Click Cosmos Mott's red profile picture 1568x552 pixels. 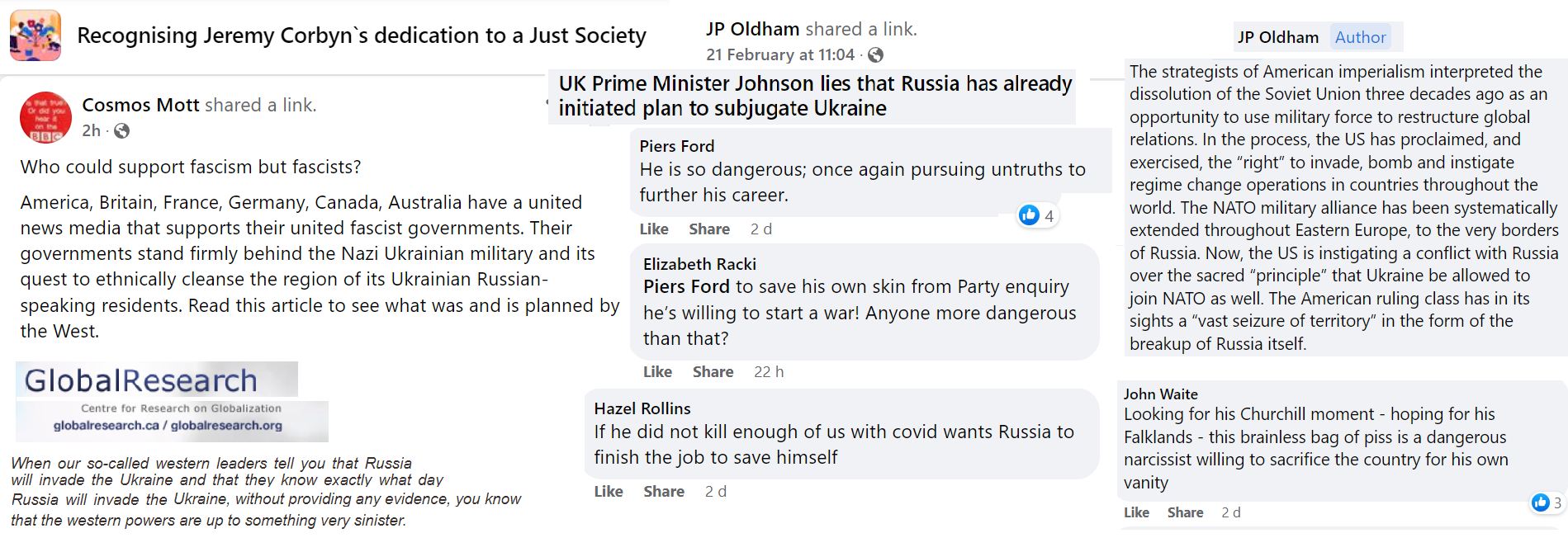tap(46, 118)
